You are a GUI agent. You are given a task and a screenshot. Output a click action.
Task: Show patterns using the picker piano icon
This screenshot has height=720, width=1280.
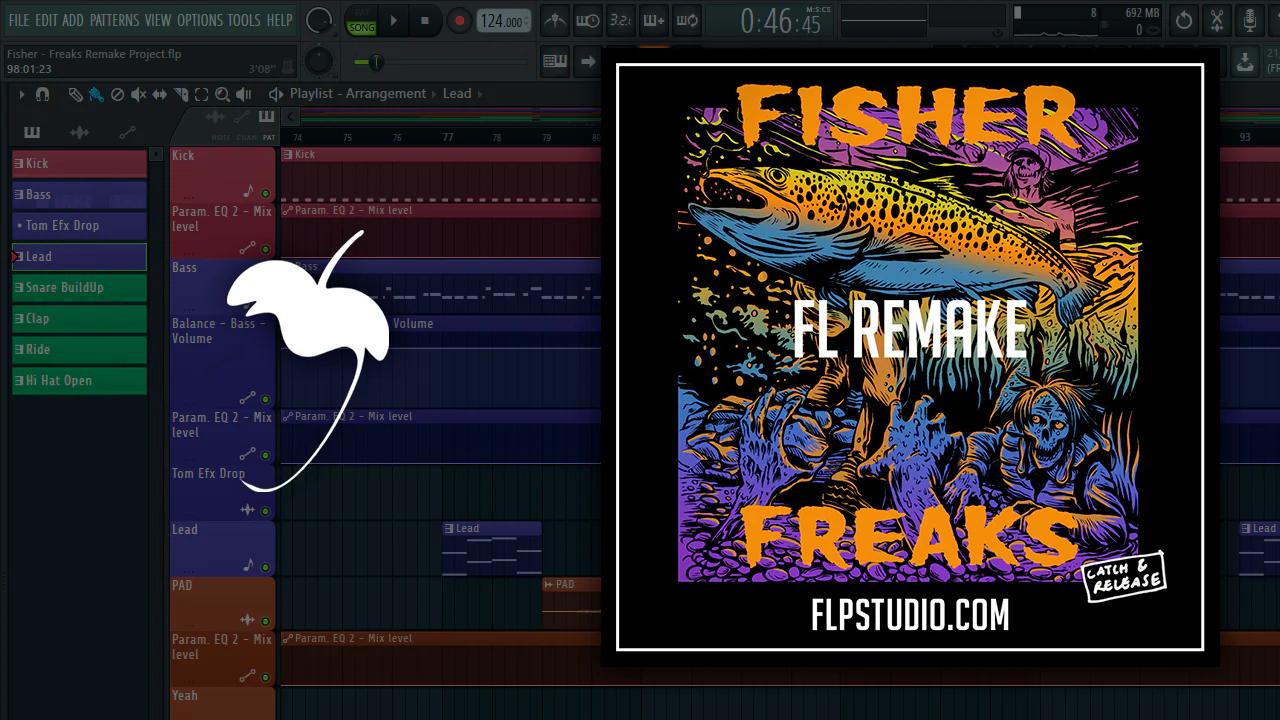tap(32, 132)
